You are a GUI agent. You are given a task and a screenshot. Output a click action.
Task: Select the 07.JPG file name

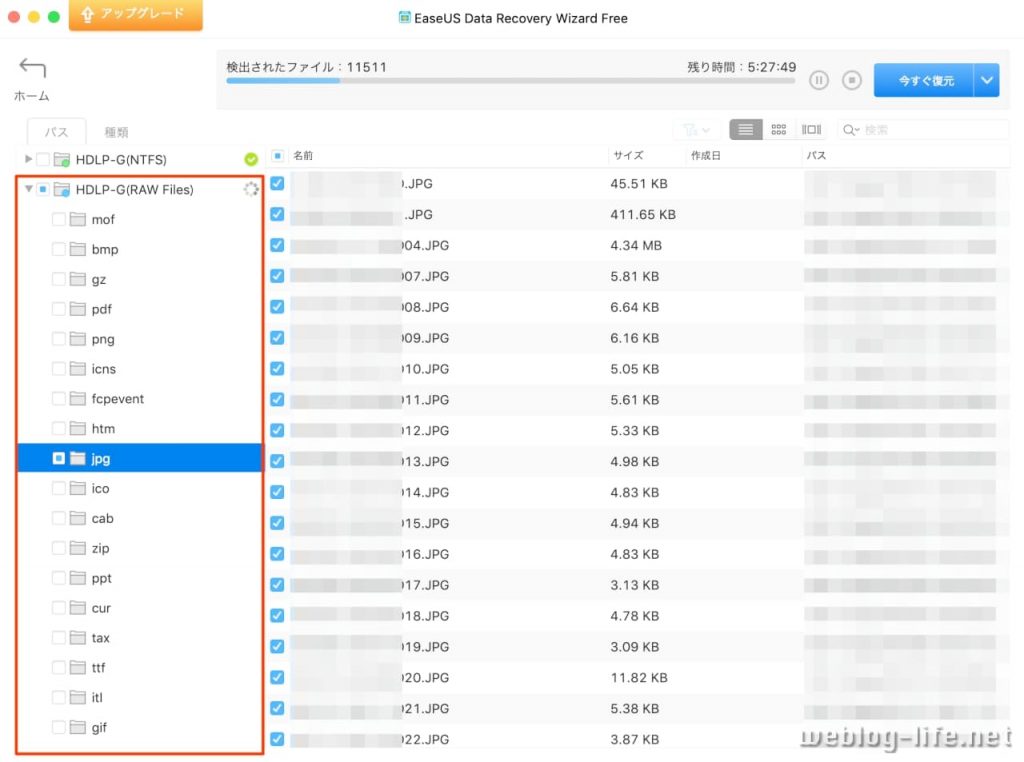tap(425, 276)
